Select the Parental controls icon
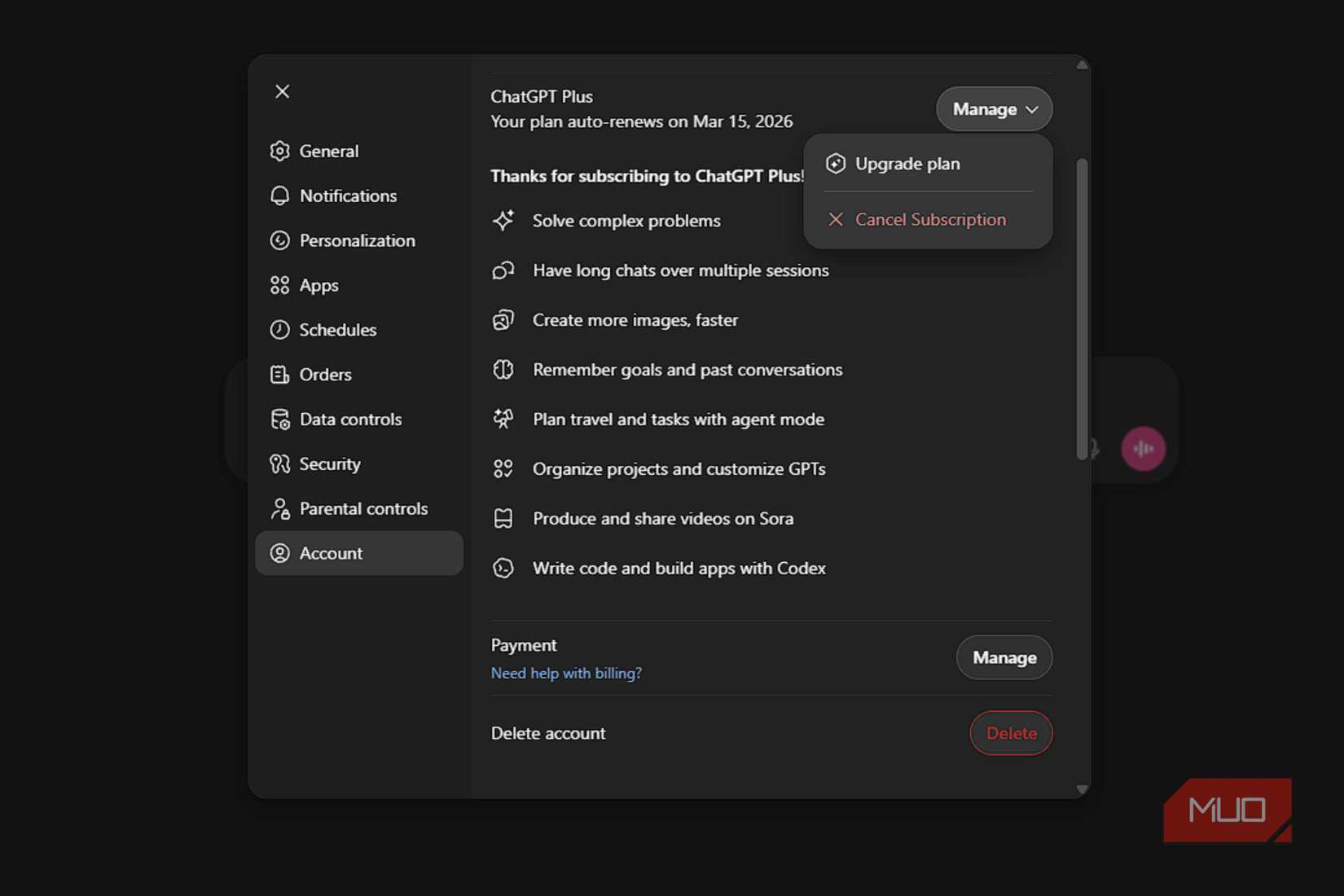Screen dimensions: 1344x896 [x=279, y=508]
